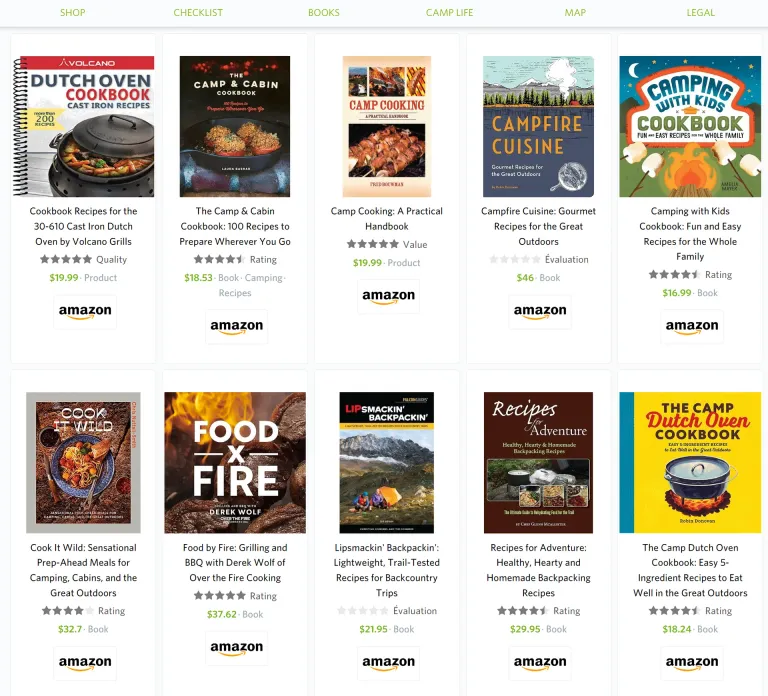Open Campfire Cuisine title link
This screenshot has height=696, width=768.
[x=538, y=226]
